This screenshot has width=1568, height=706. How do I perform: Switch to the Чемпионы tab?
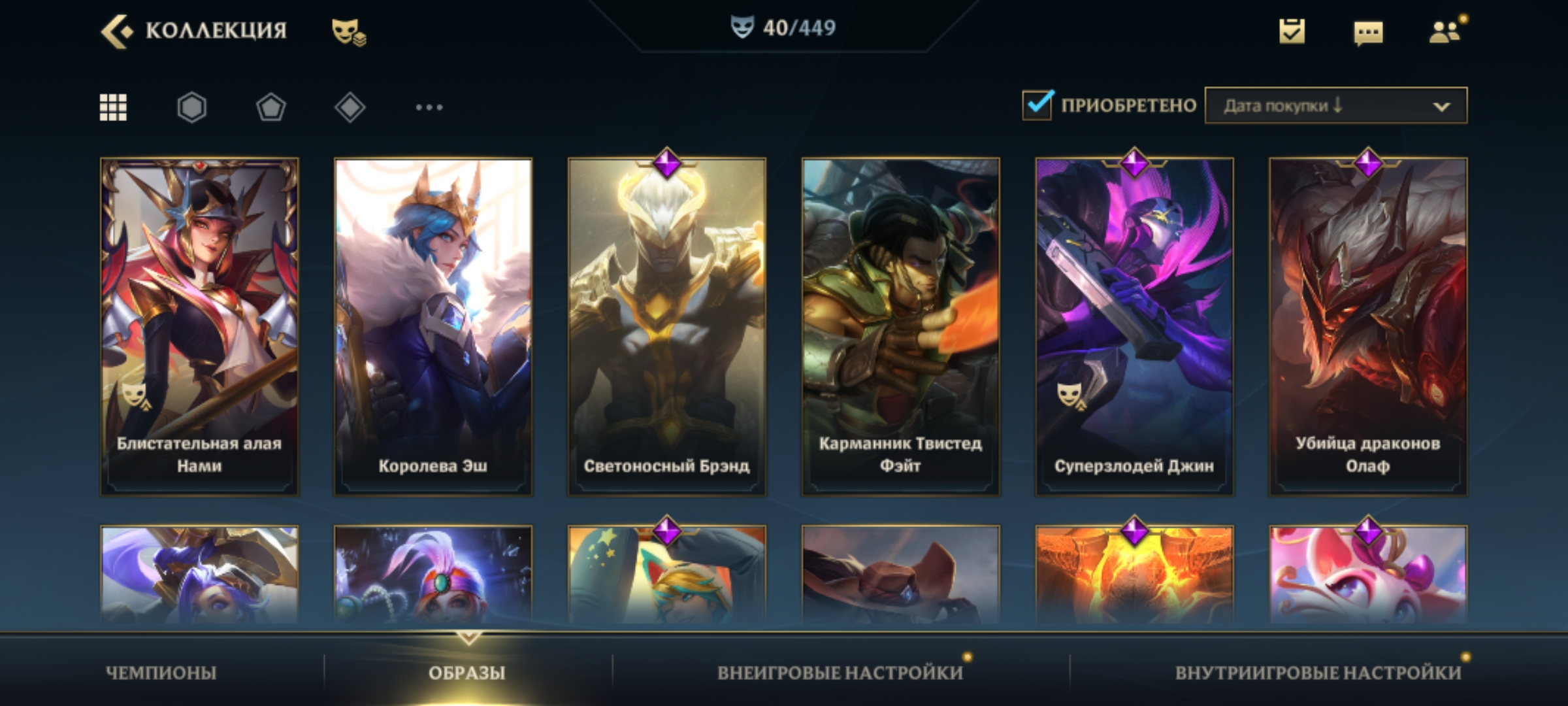[161, 673]
